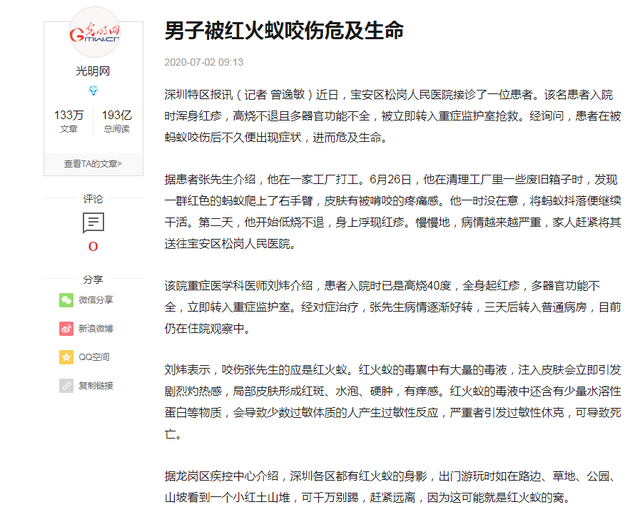This screenshot has width=640, height=512.
Task: Click the 文章 label under 133万
Action: pos(69,129)
